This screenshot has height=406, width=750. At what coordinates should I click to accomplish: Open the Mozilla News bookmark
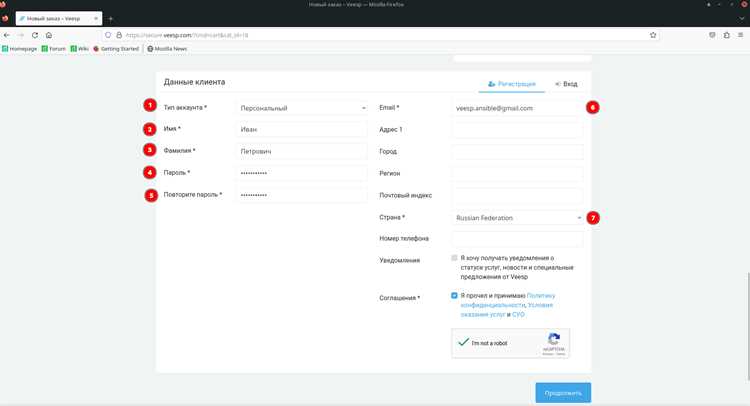(x=167, y=49)
